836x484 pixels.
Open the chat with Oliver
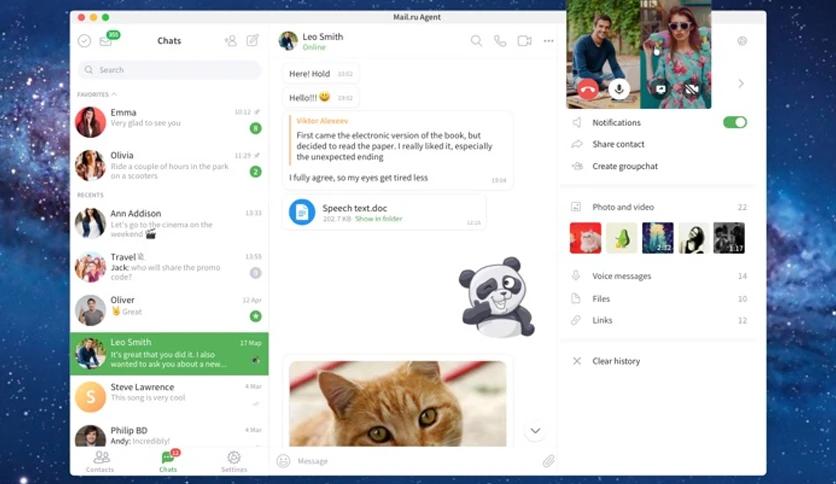point(169,310)
